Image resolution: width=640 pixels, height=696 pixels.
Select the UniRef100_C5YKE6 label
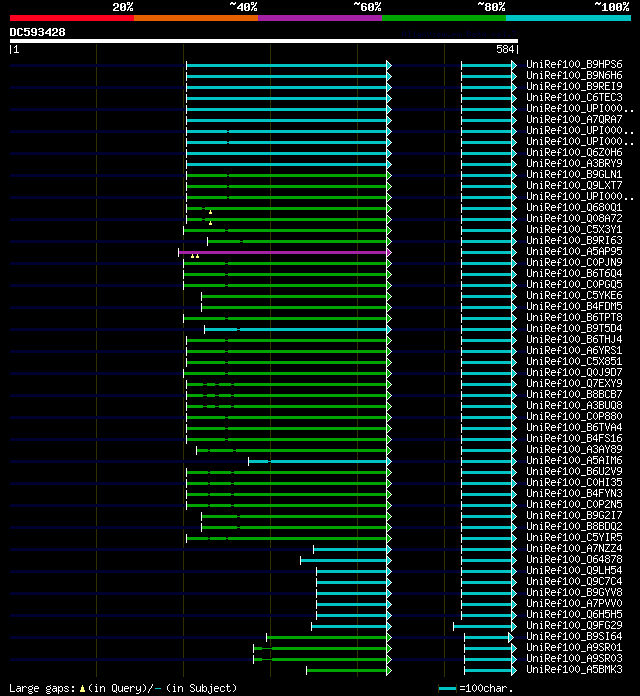pos(574,296)
